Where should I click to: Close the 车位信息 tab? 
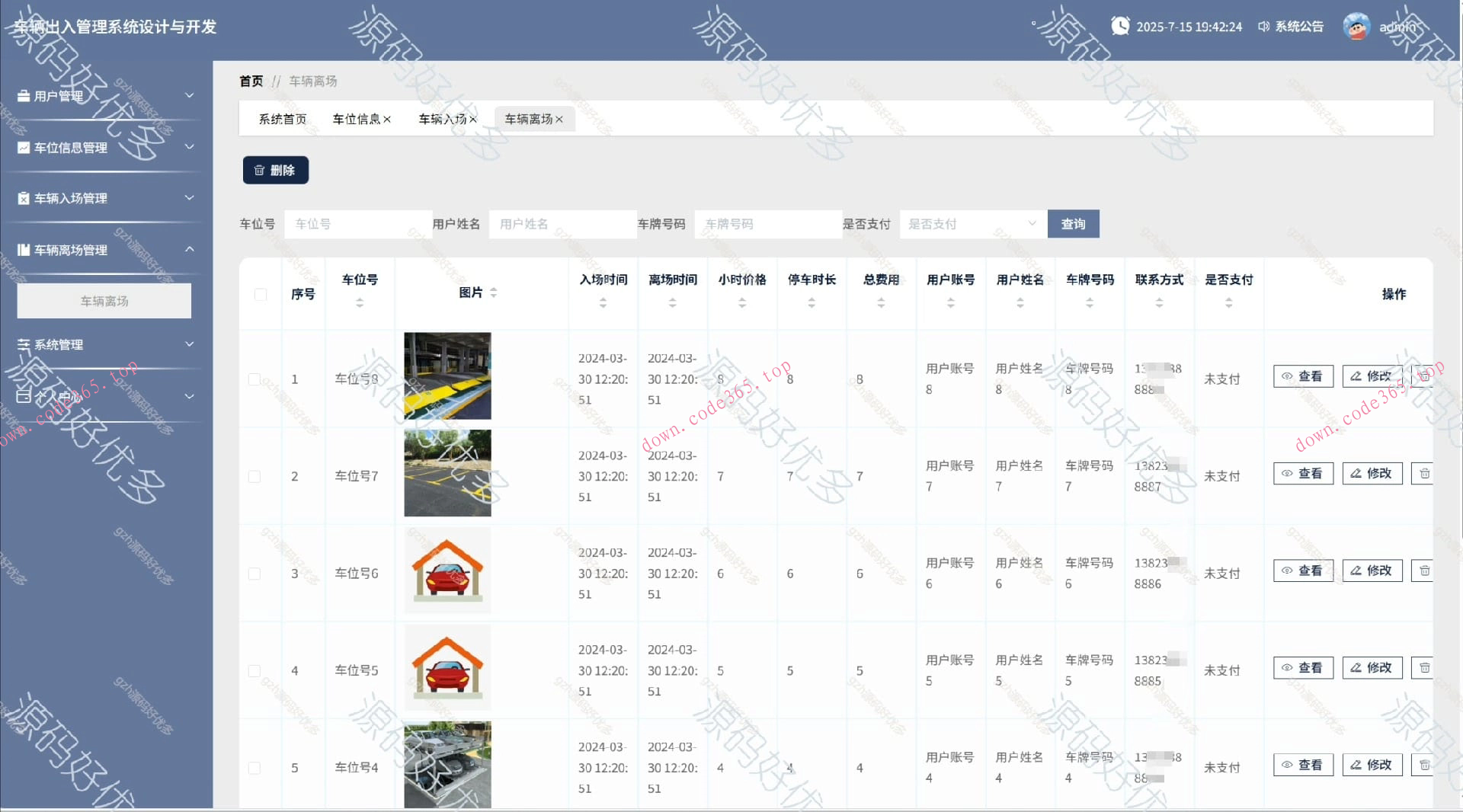pos(389,119)
